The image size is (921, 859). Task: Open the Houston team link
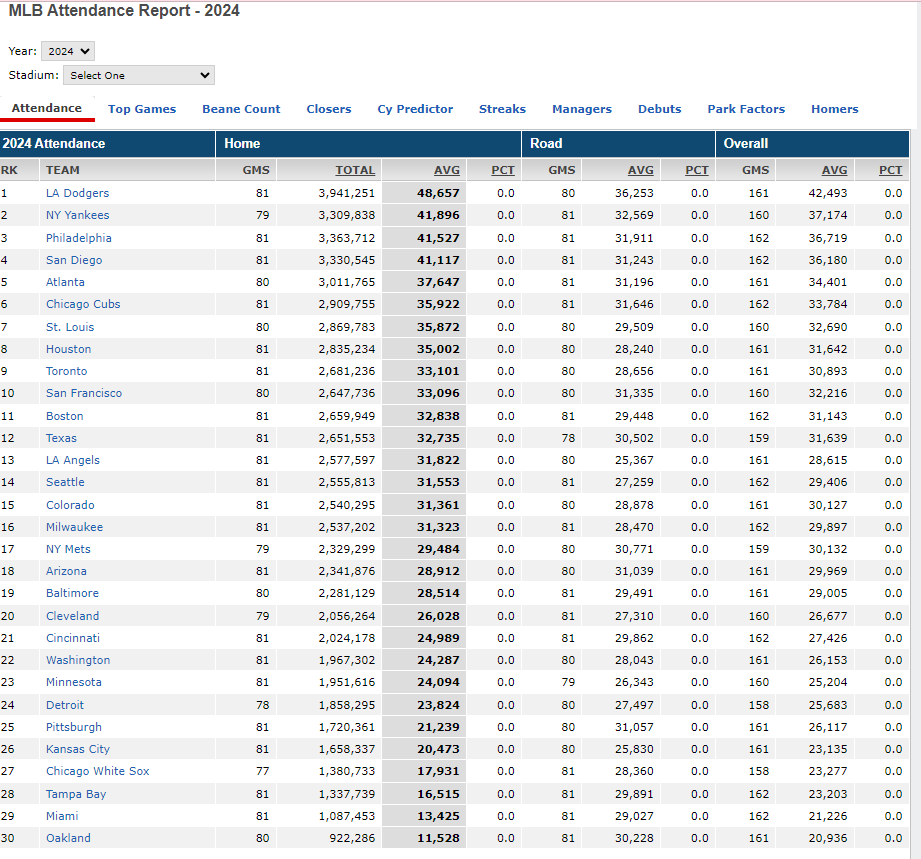69,349
